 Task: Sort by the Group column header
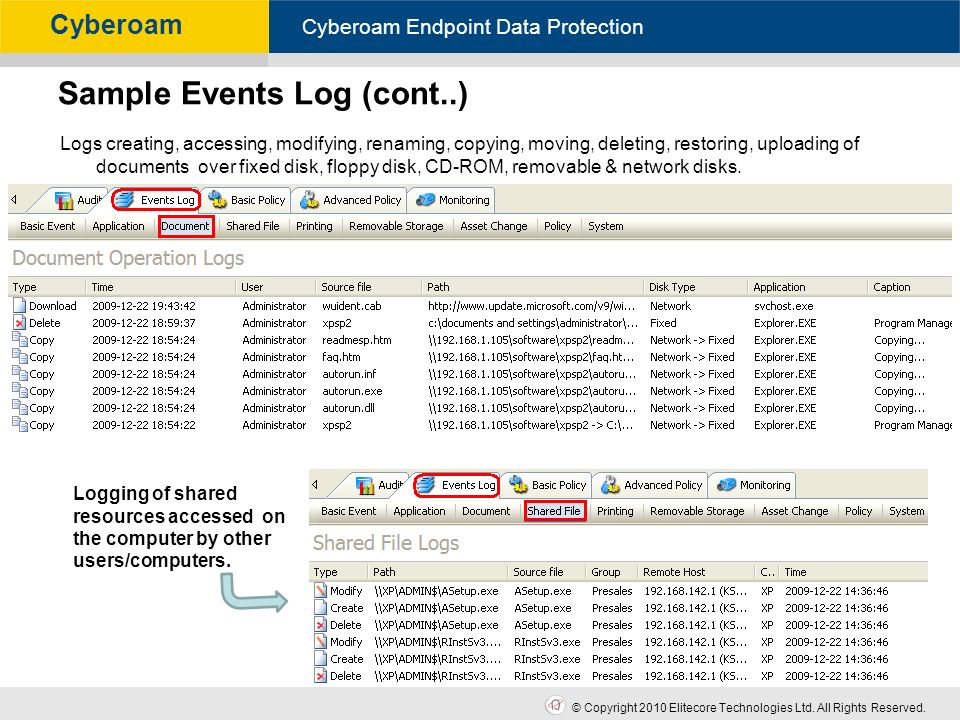pyautogui.click(x=612, y=572)
